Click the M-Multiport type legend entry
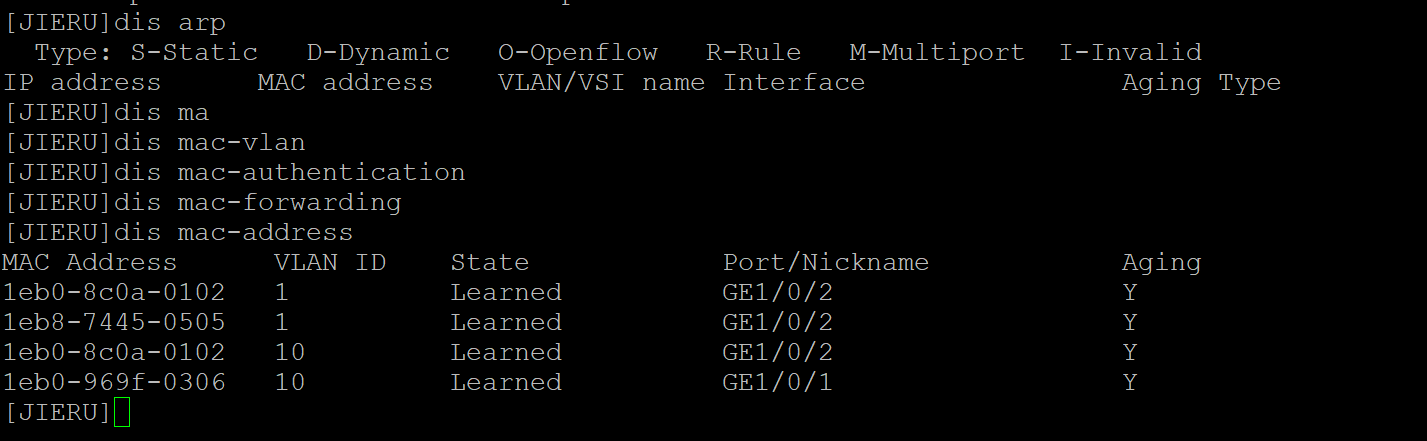The width and height of the screenshot is (1427, 441). 936,52
